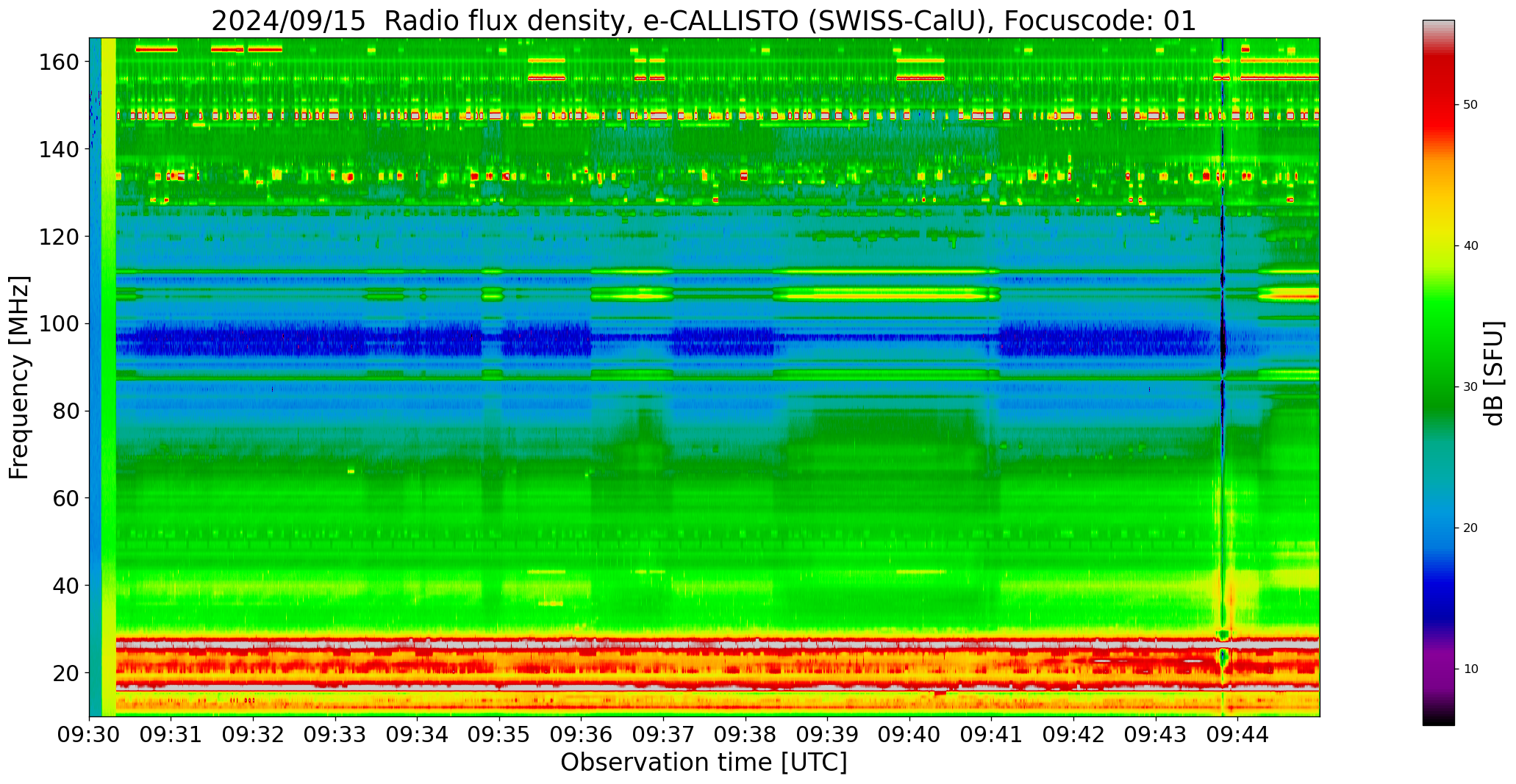Viewport: 1516px width, 784px height.
Task: Click the 09:40 time tick label
Action: pyautogui.click(x=910, y=734)
